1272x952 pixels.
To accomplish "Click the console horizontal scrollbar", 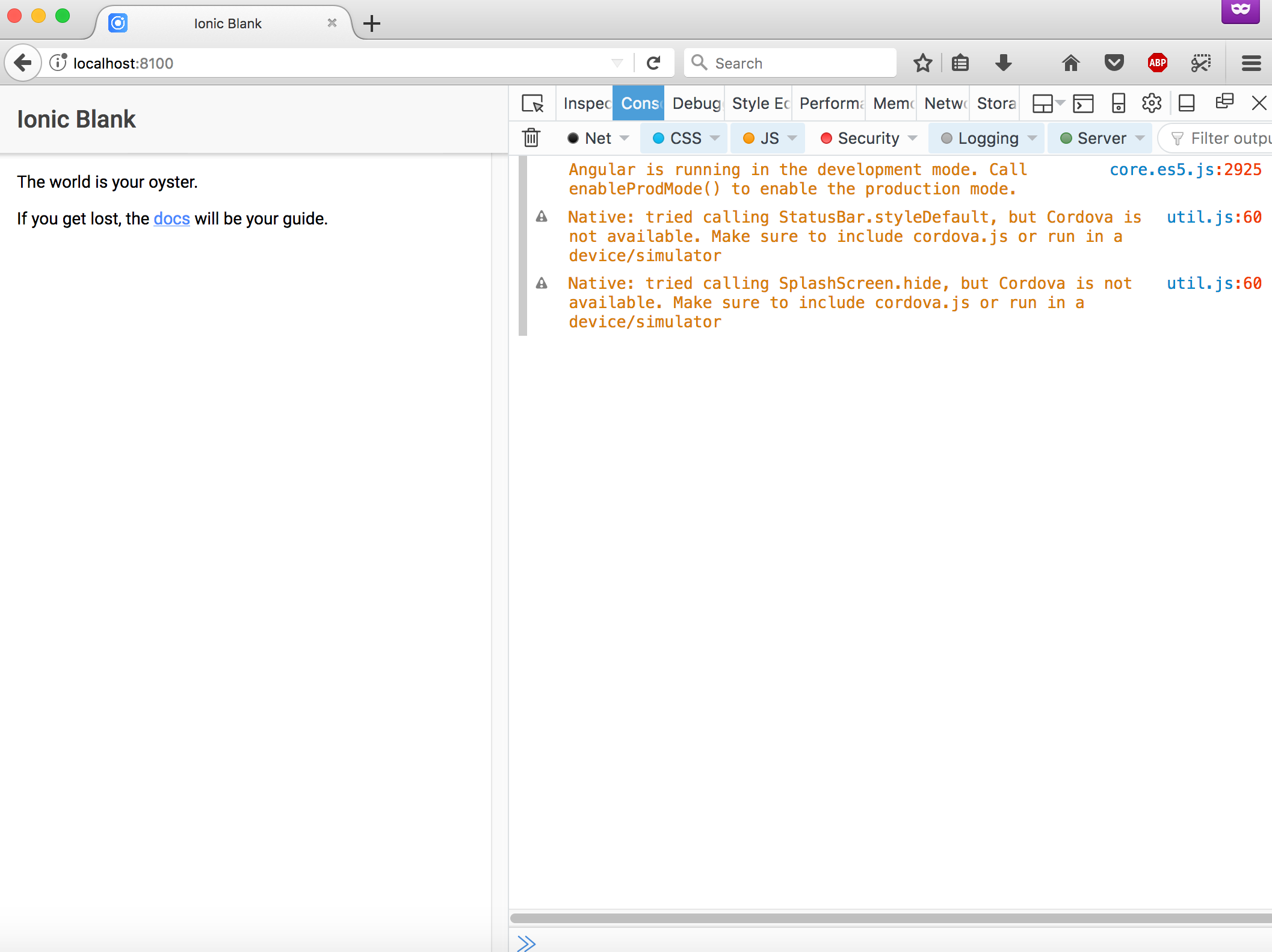I will (x=891, y=918).
